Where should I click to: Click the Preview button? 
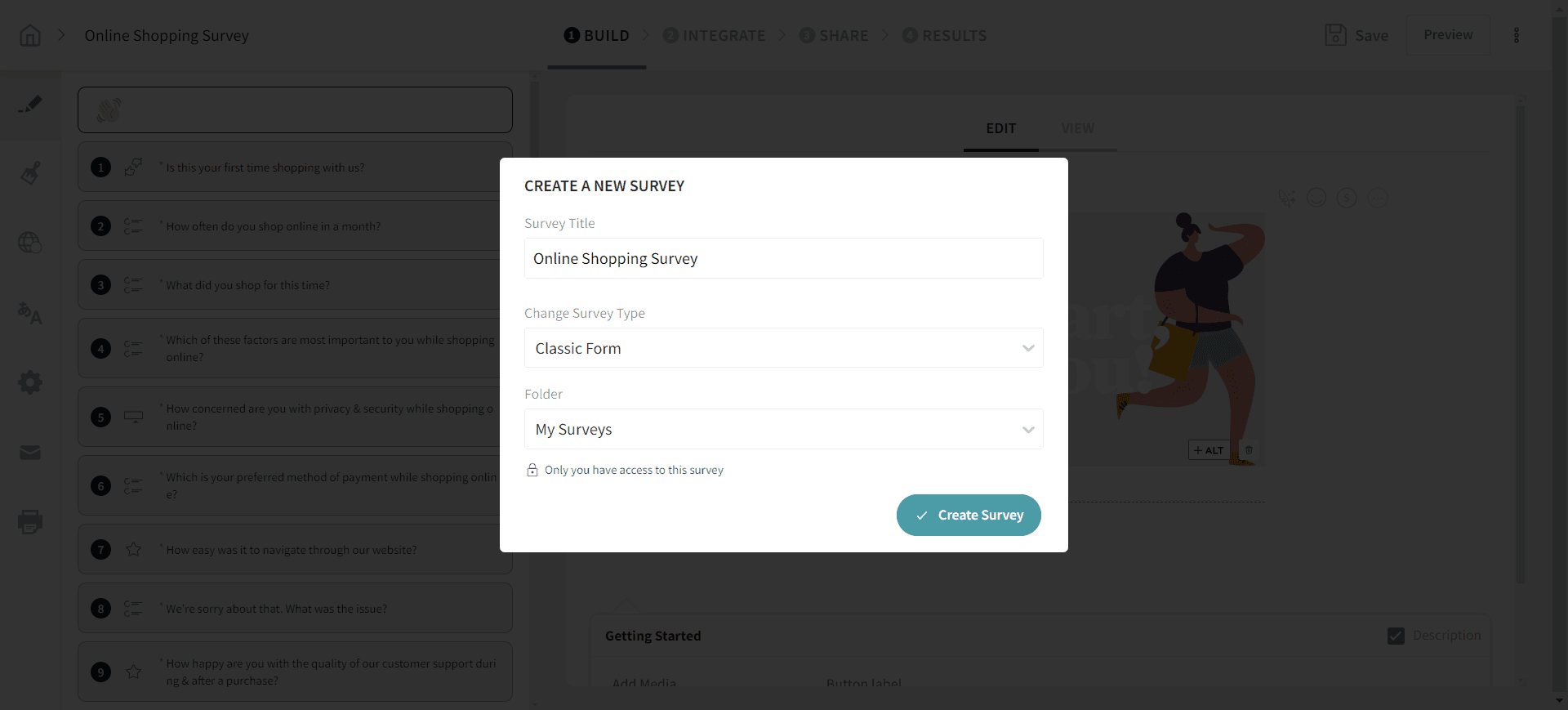(x=1447, y=35)
